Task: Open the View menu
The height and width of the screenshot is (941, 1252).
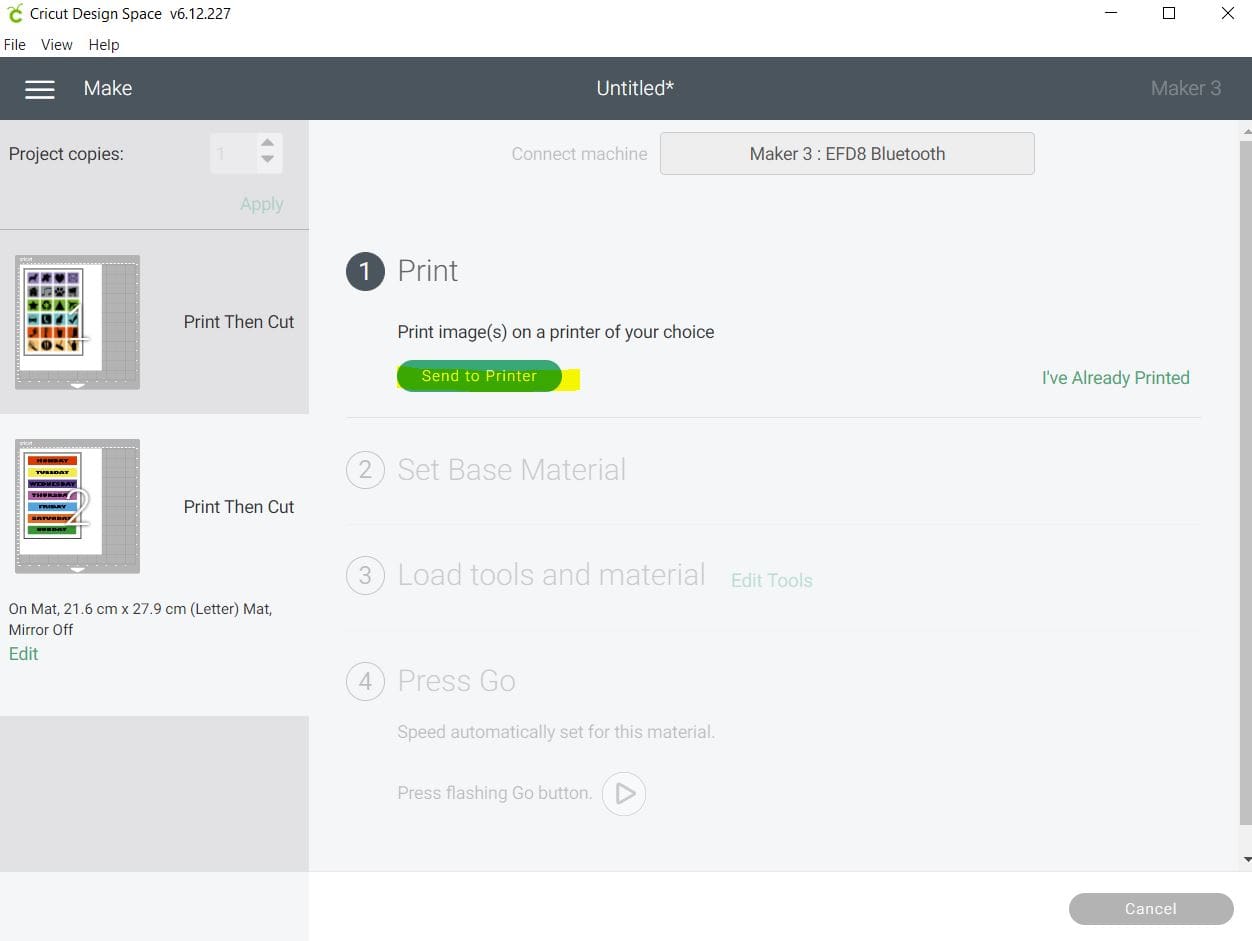Action: 57,45
